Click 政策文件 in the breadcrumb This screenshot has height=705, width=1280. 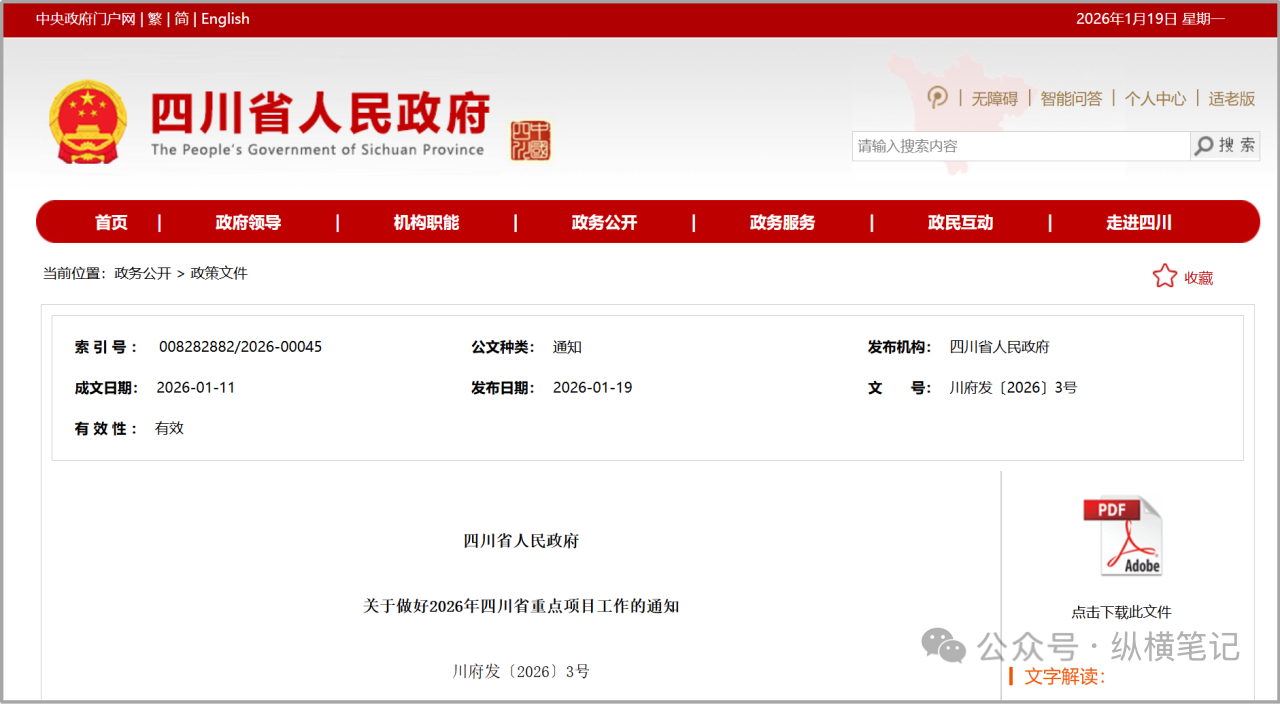point(219,273)
